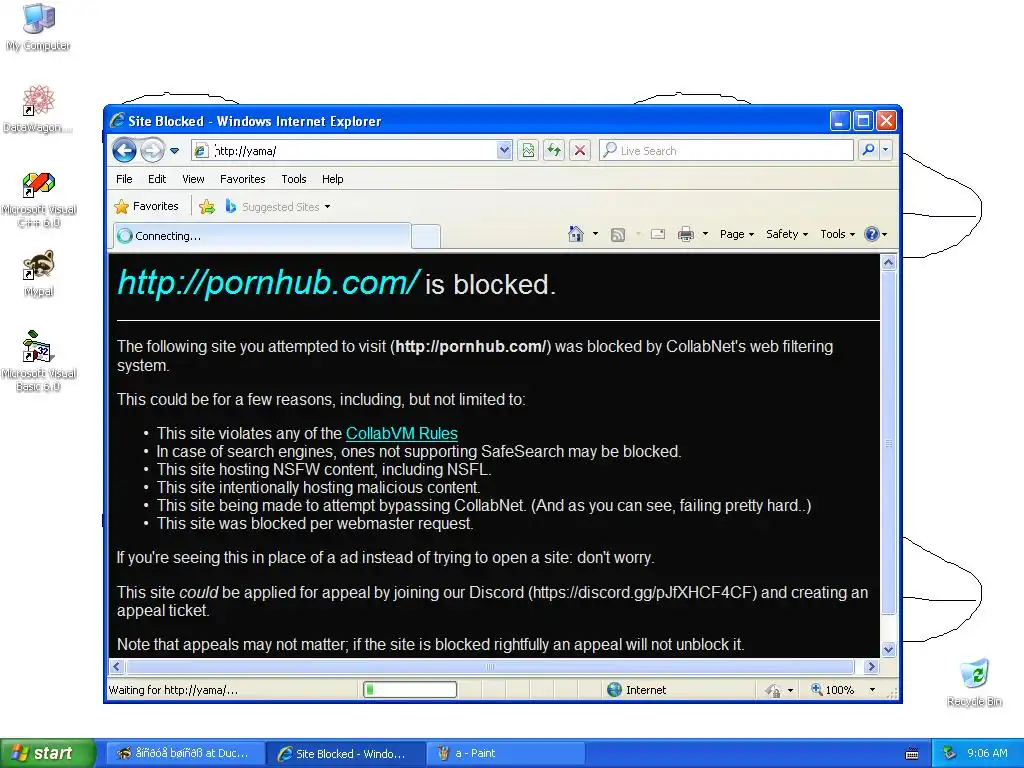This screenshot has width=1024, height=768.
Task: Click the Site Blocked taskbar button
Action: tap(345, 753)
